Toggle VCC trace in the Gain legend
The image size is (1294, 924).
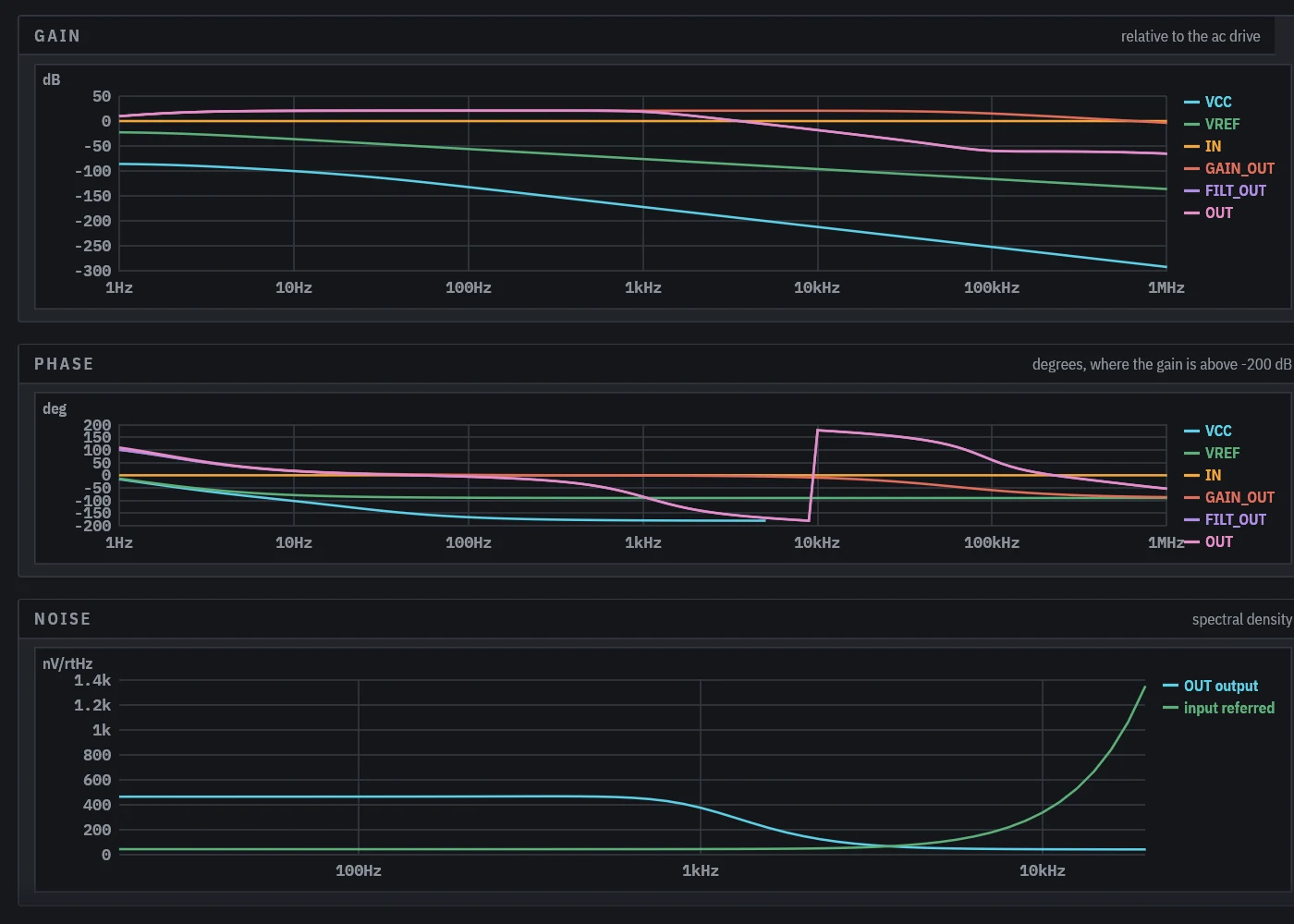(x=1208, y=102)
